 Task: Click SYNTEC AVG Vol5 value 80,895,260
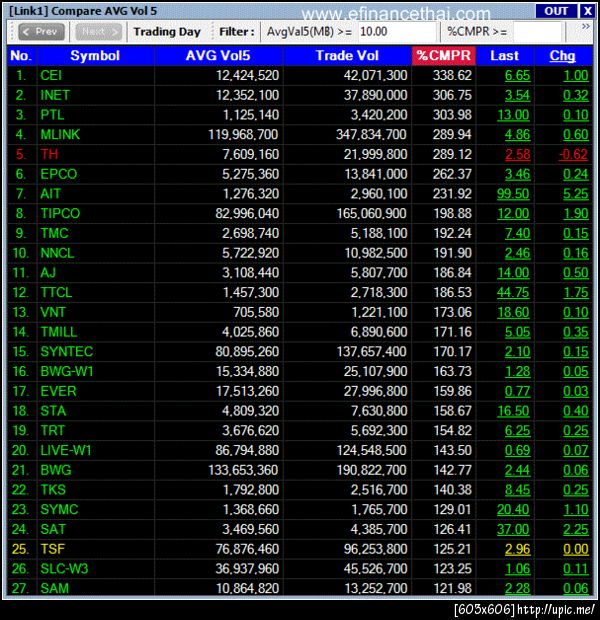tap(247, 352)
